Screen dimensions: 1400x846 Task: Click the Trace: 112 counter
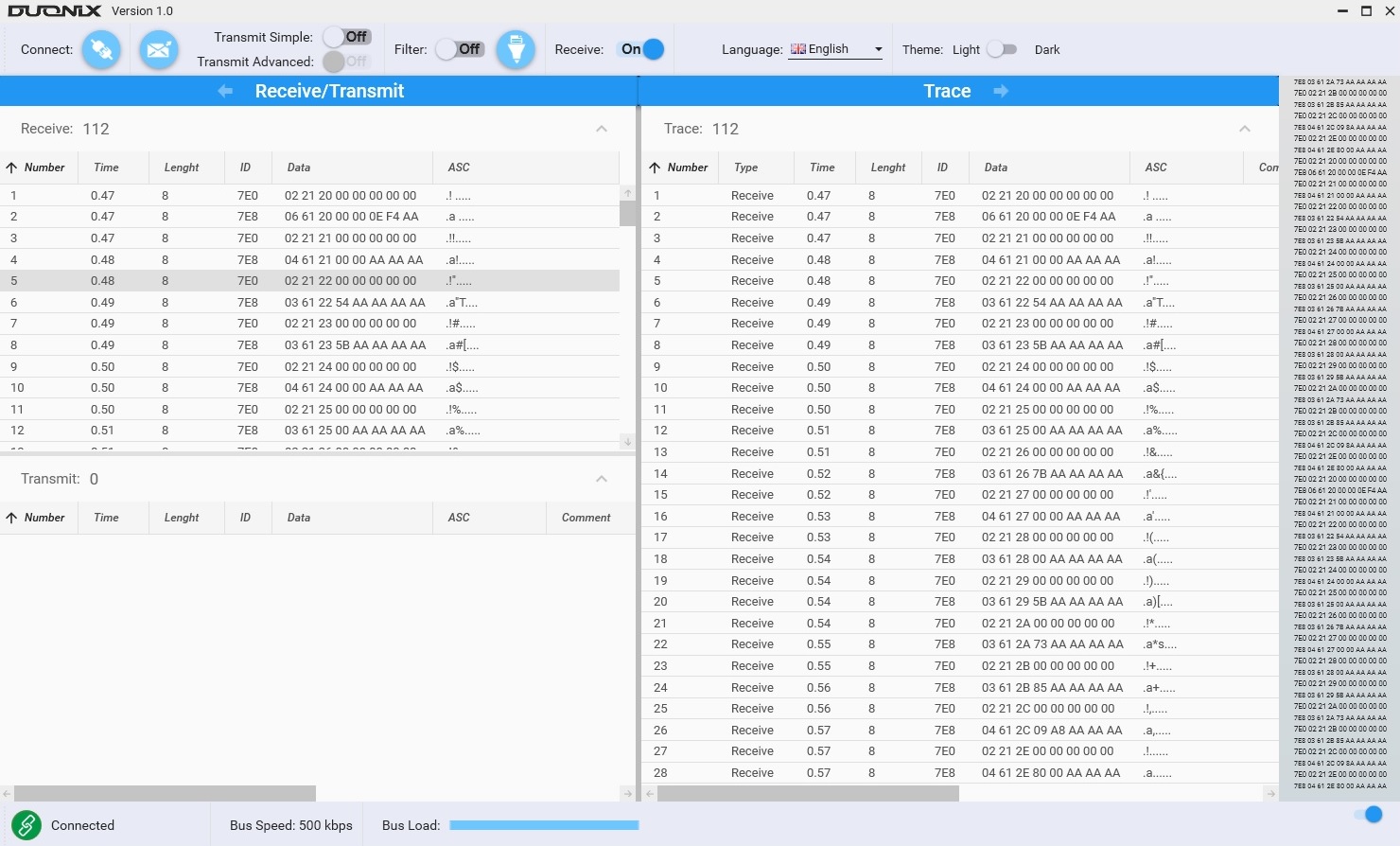click(x=701, y=129)
